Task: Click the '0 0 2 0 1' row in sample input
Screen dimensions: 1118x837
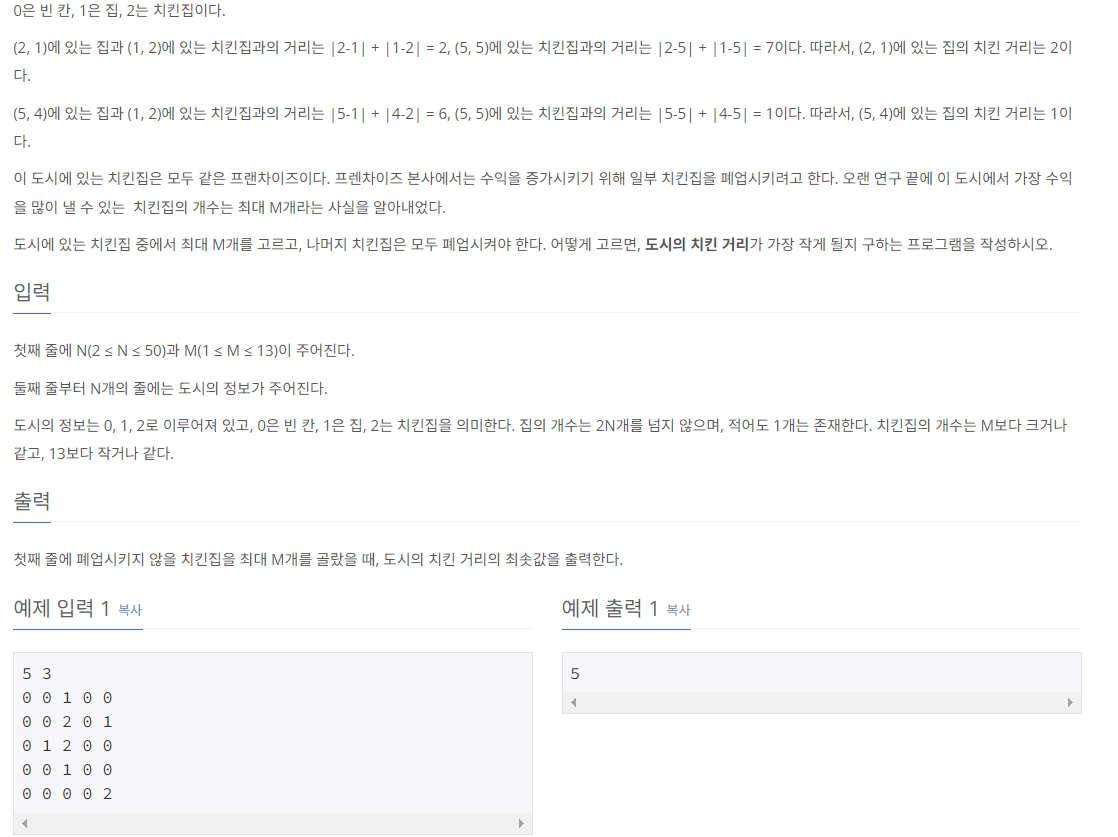Action: [x=67, y=722]
